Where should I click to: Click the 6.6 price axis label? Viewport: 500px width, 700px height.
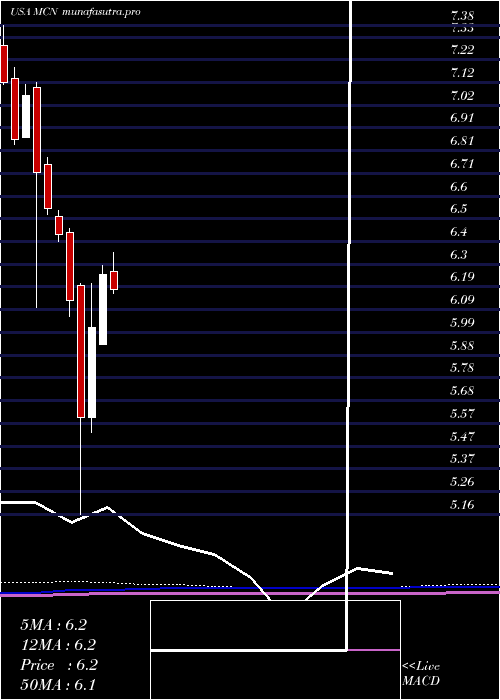pos(459,186)
